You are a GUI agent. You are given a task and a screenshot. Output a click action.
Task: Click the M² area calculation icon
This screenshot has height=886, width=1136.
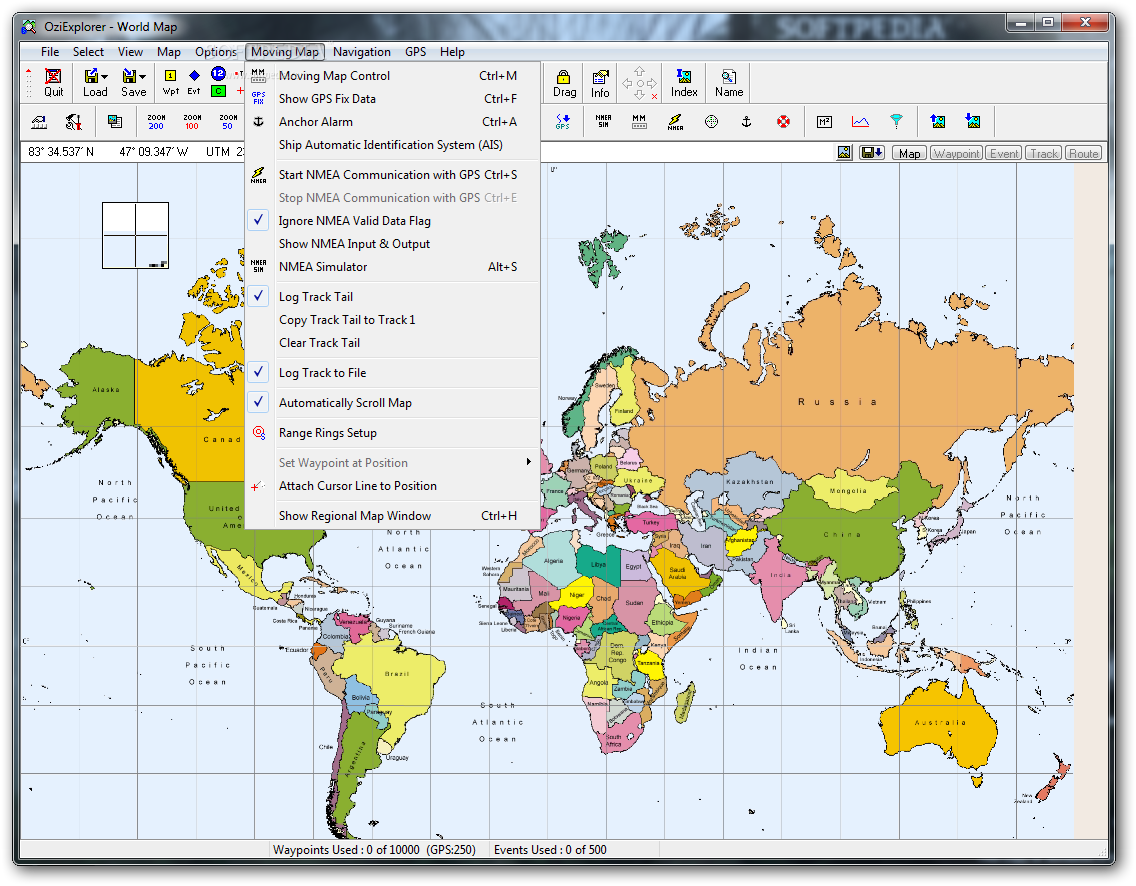point(824,122)
